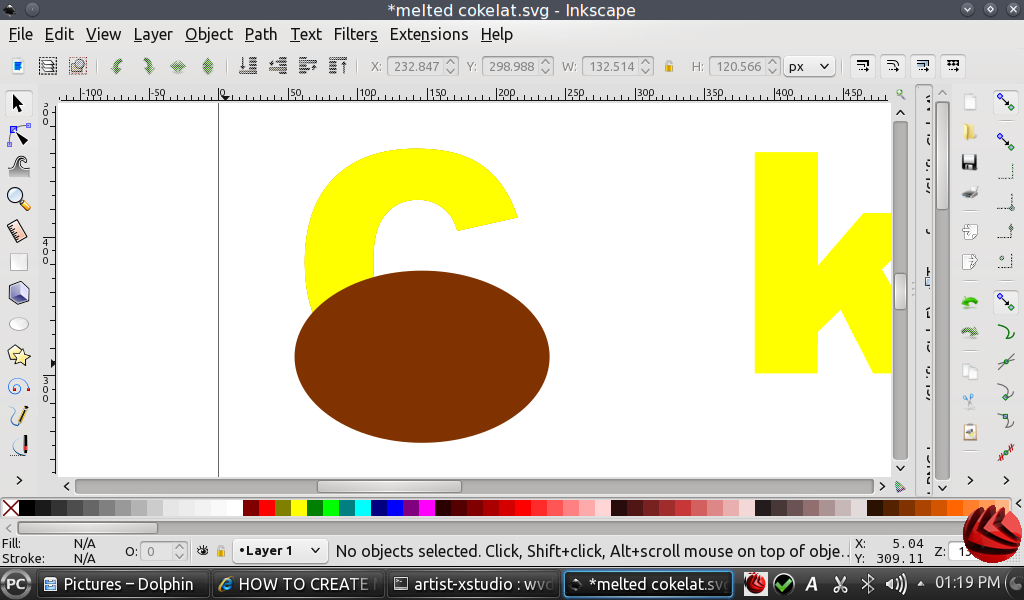Select the Node editing tool
The width and height of the screenshot is (1024, 600).
coord(18,135)
